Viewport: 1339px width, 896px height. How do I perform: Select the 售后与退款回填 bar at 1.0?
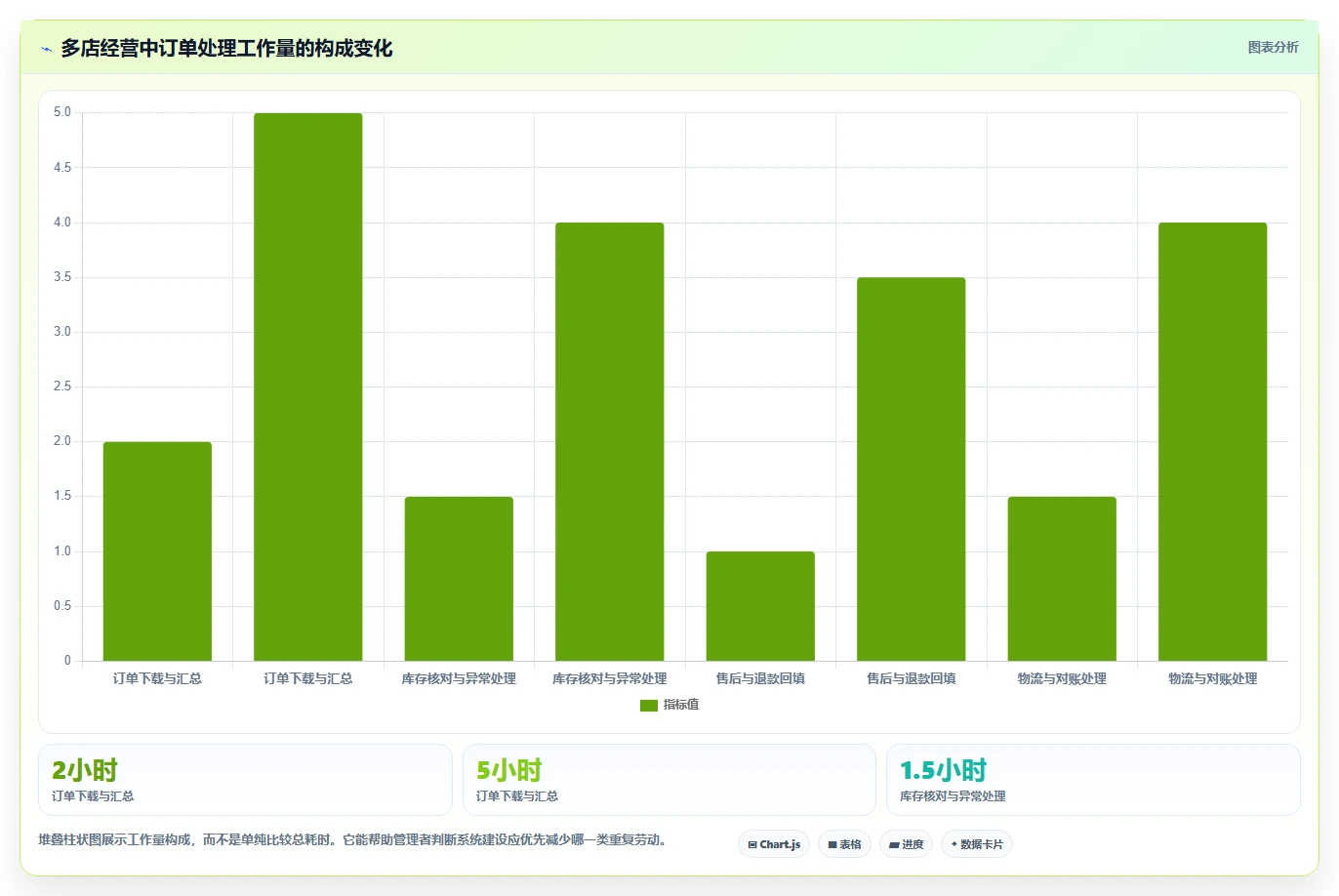(760, 606)
